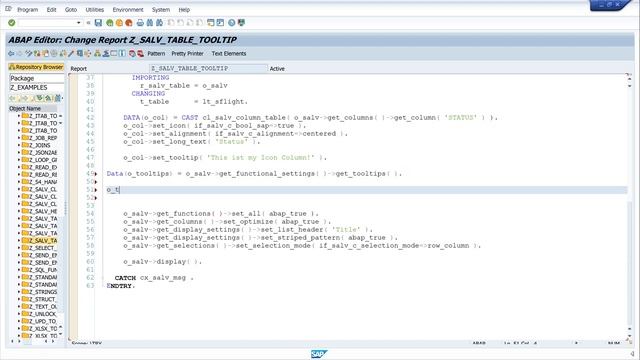Screen dimensions: 640x360
Task: Expand the Z_JOB_REP tree node
Action: 19,138
